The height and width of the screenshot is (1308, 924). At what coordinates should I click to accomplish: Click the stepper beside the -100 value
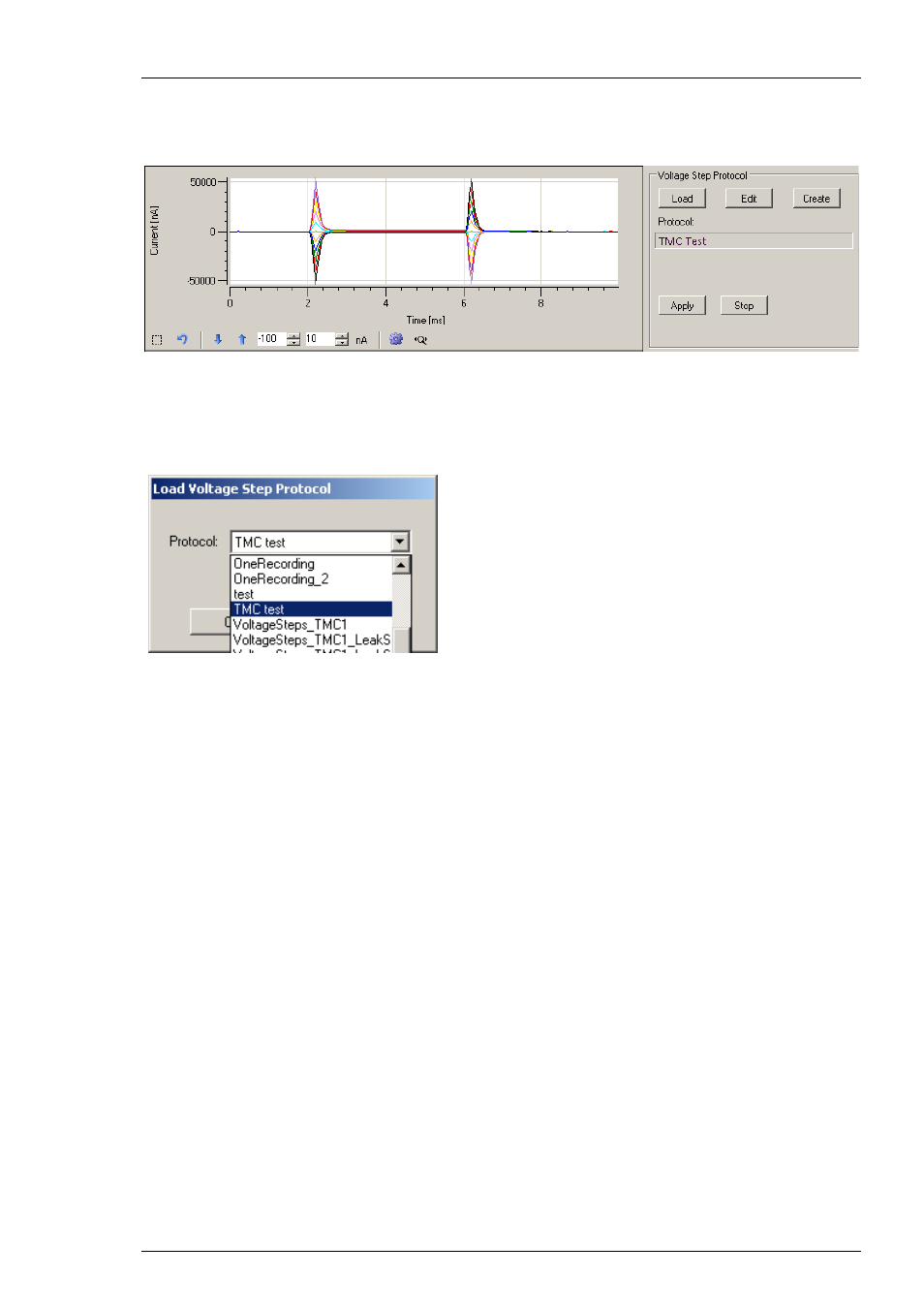tap(293, 339)
